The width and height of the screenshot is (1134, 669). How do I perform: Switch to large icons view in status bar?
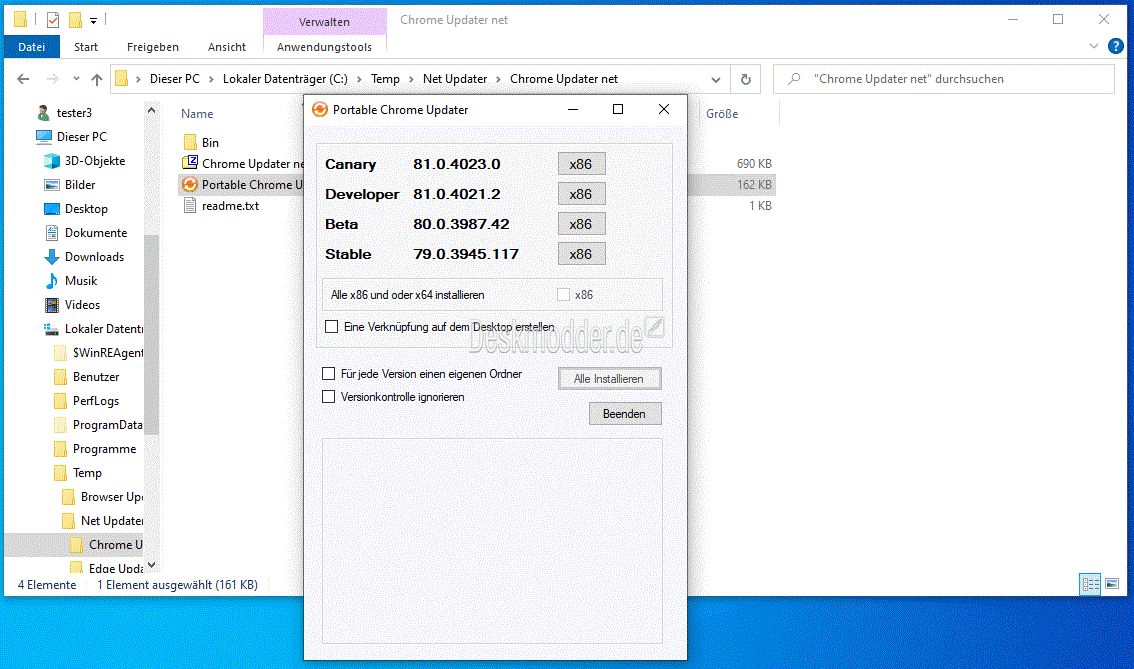point(1112,584)
